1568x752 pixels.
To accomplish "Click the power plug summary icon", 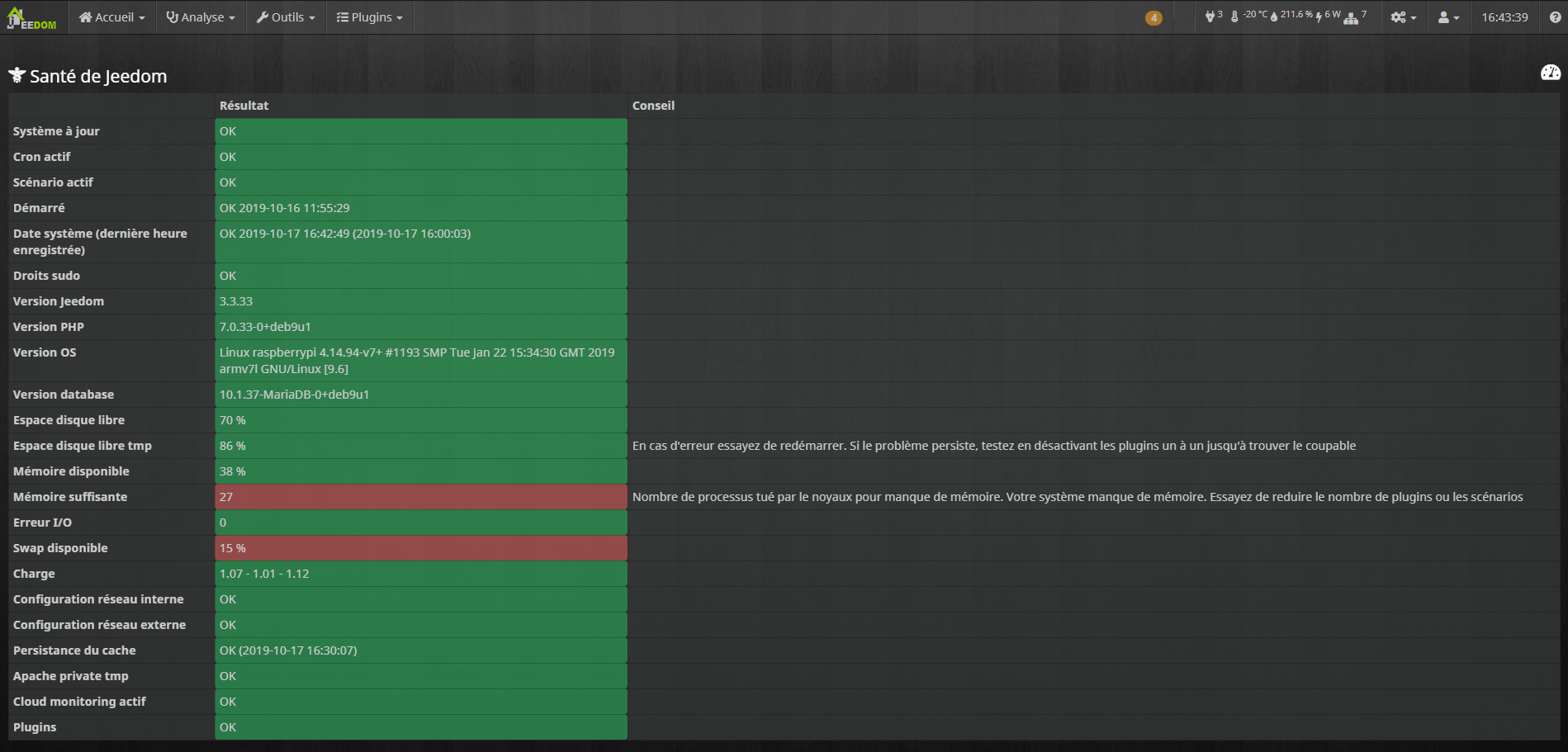I will coord(1210,17).
